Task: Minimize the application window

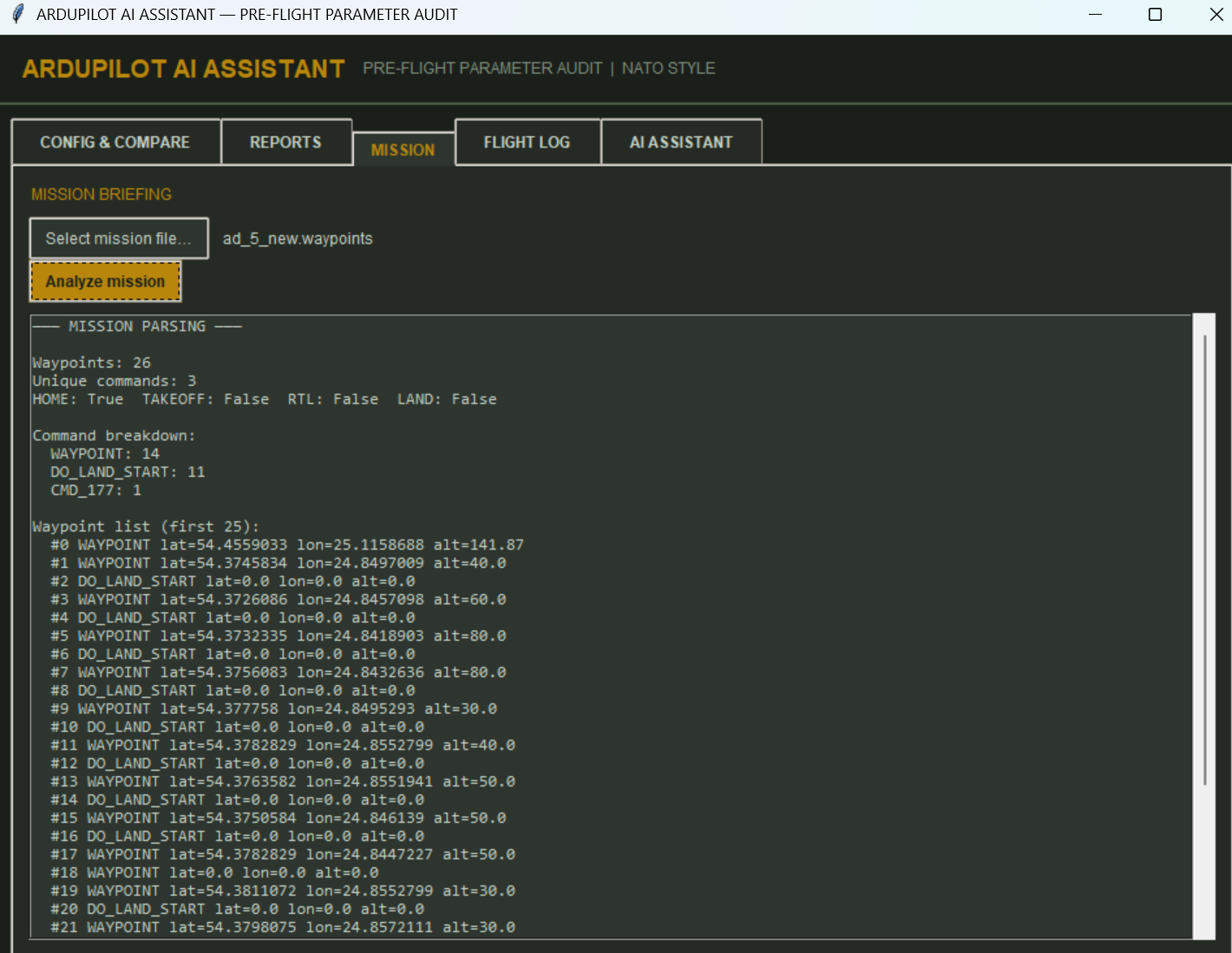Action: (x=1095, y=15)
